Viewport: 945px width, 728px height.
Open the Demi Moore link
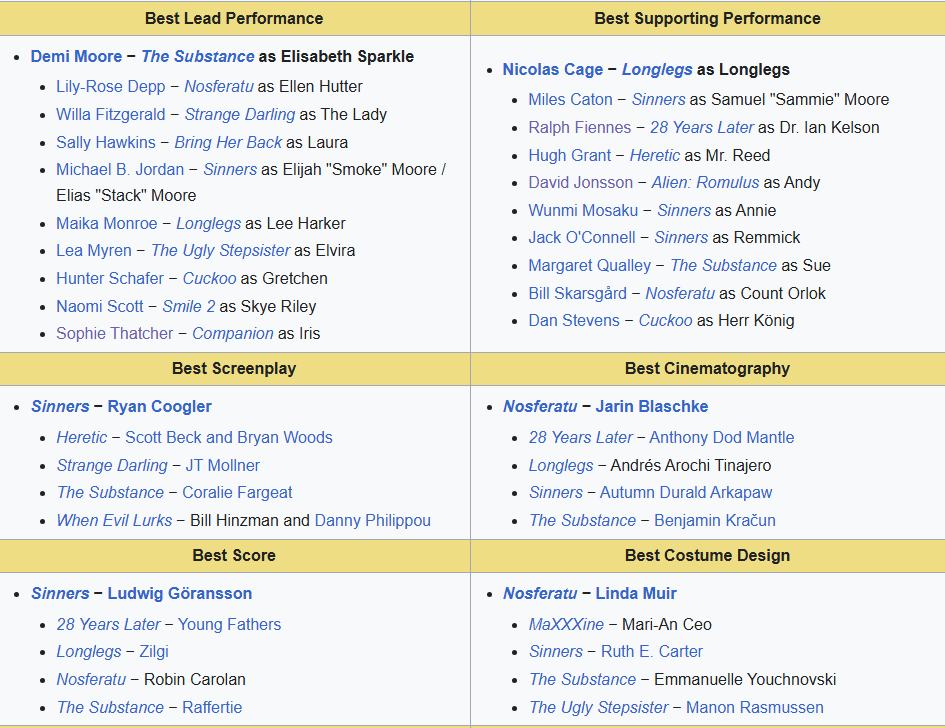(x=76, y=57)
